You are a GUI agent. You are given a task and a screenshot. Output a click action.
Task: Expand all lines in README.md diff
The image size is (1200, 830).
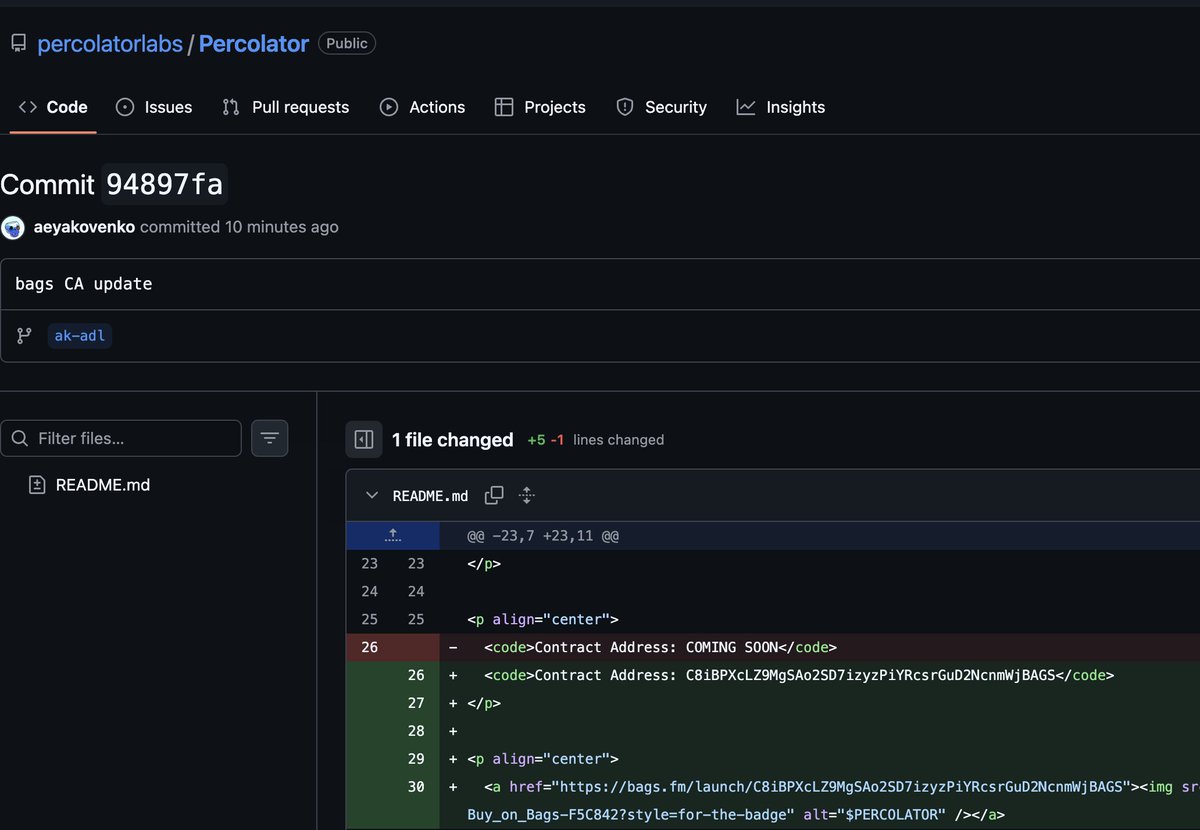527,495
